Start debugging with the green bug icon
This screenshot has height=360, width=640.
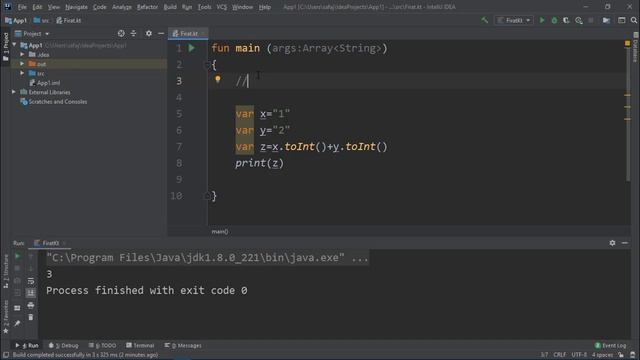pos(554,20)
